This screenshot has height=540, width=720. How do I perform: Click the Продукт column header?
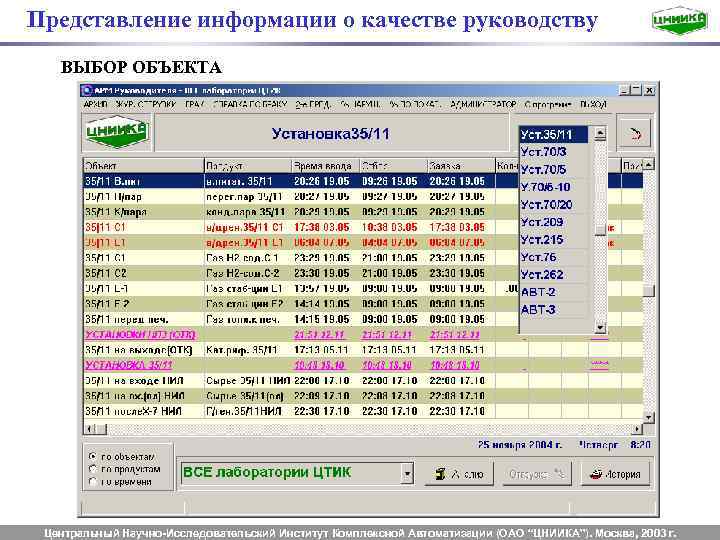point(248,165)
